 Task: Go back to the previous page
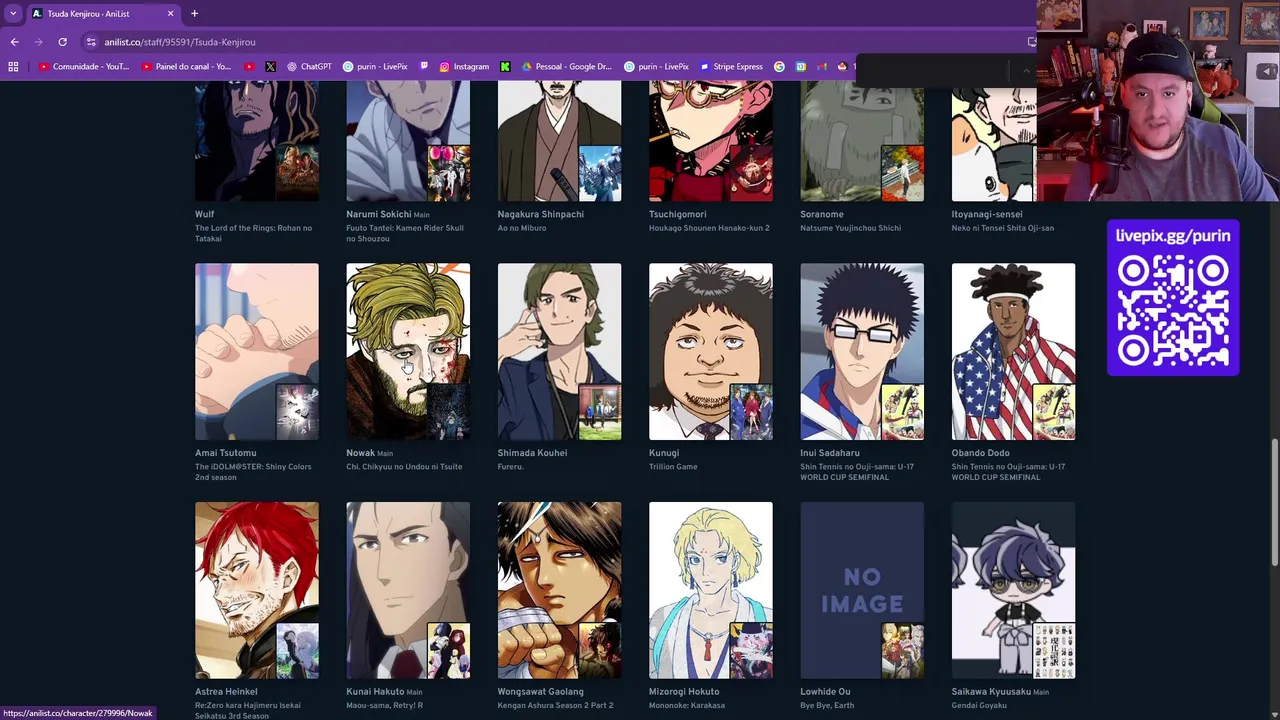click(14, 42)
